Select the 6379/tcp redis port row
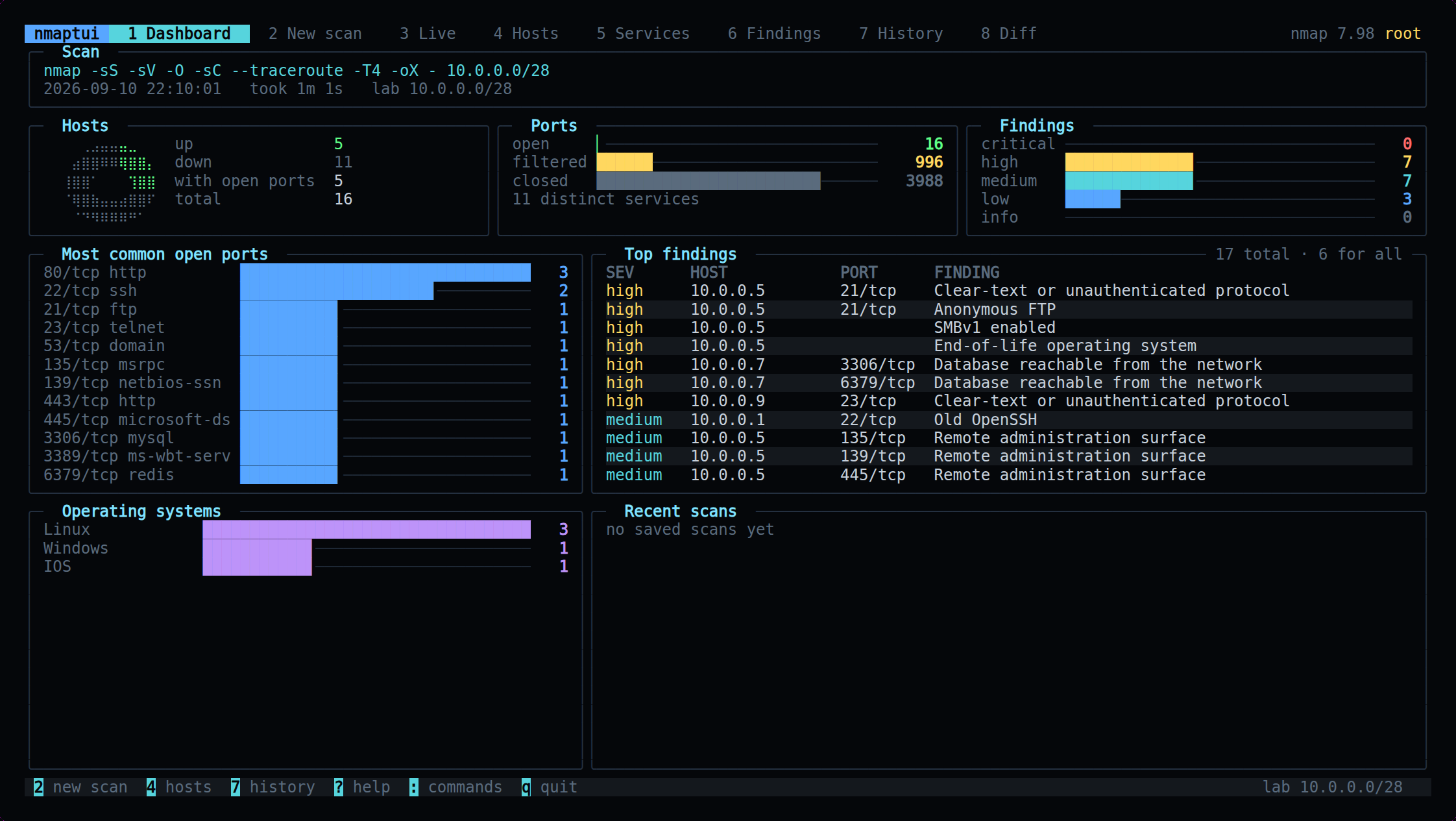 (x=306, y=475)
